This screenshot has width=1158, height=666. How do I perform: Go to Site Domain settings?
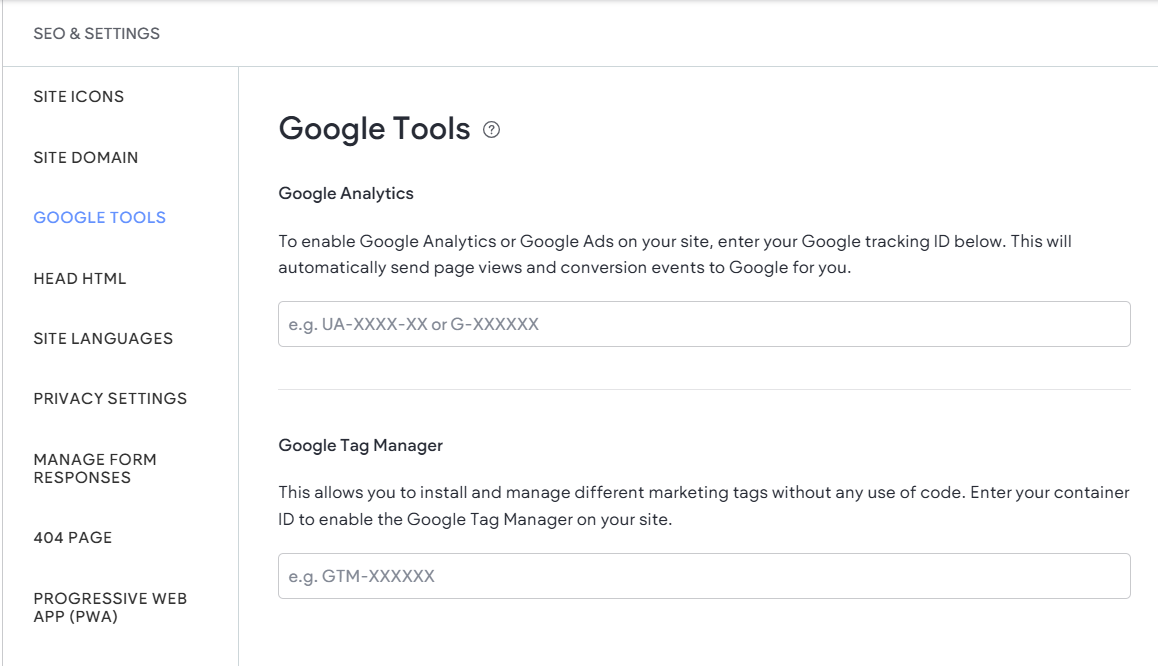pos(86,157)
